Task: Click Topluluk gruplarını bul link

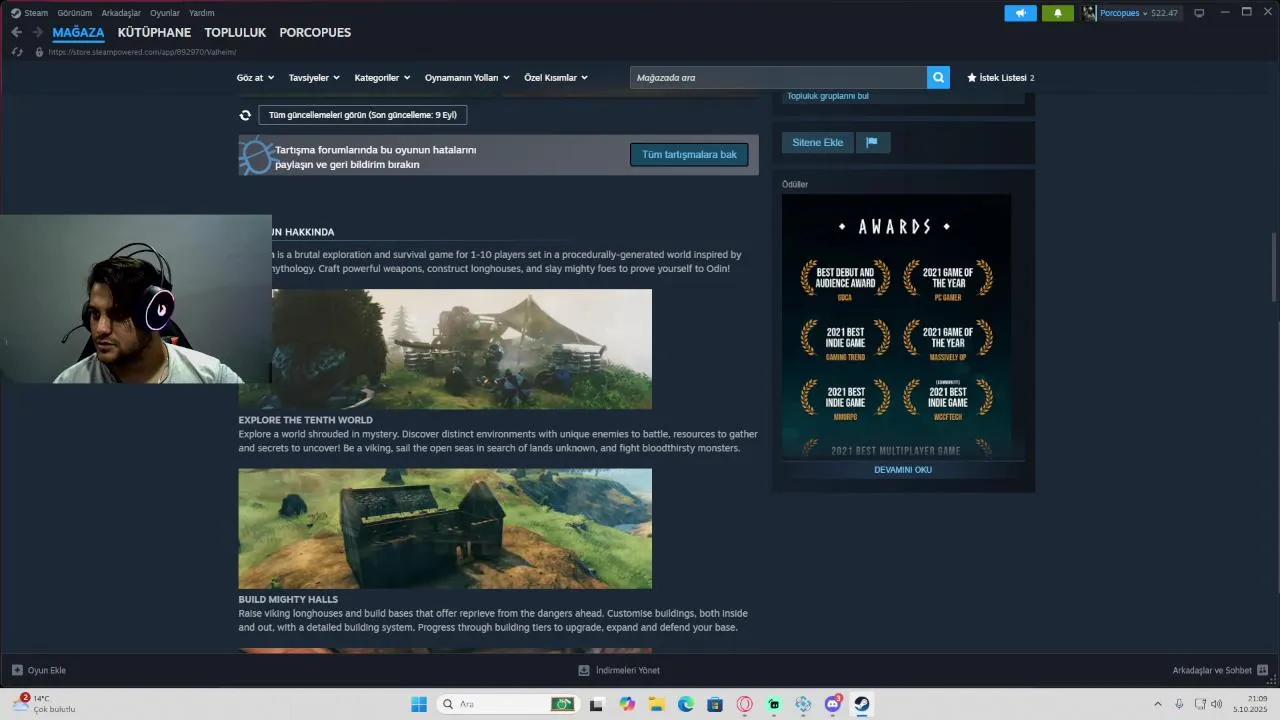Action: [828, 96]
